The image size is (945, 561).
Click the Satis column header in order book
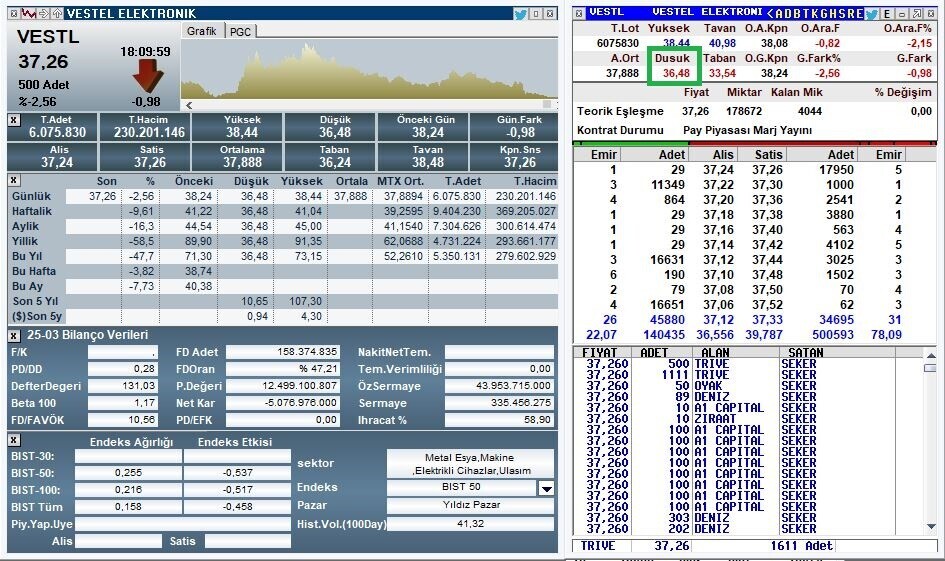[x=768, y=155]
